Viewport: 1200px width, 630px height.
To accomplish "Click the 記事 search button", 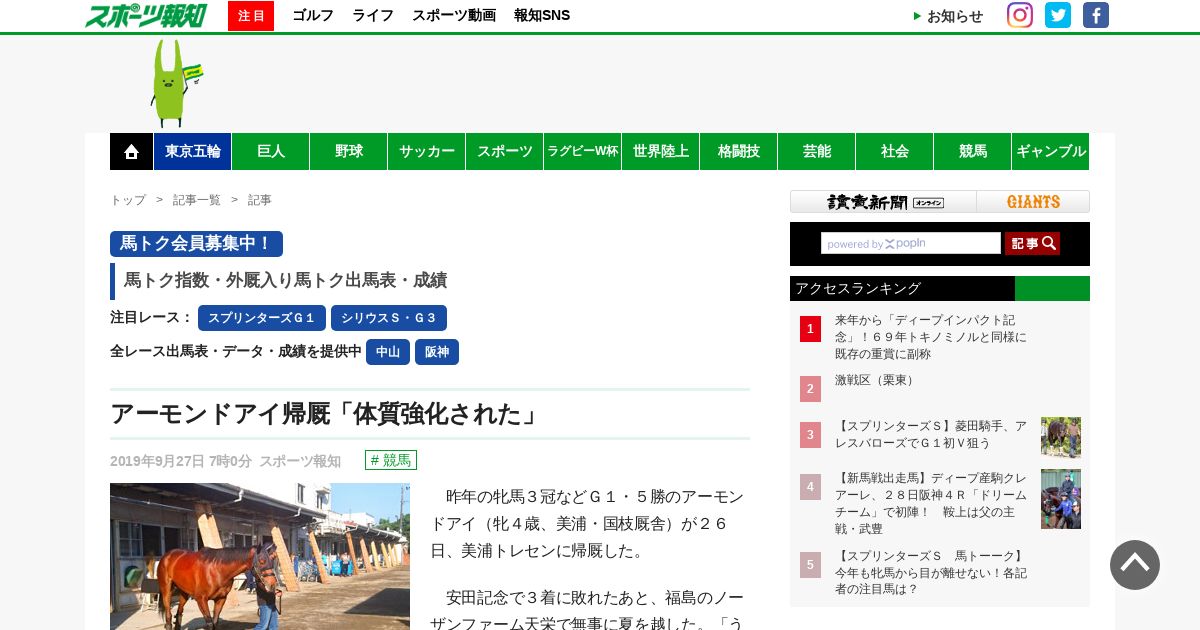I will [1032, 243].
